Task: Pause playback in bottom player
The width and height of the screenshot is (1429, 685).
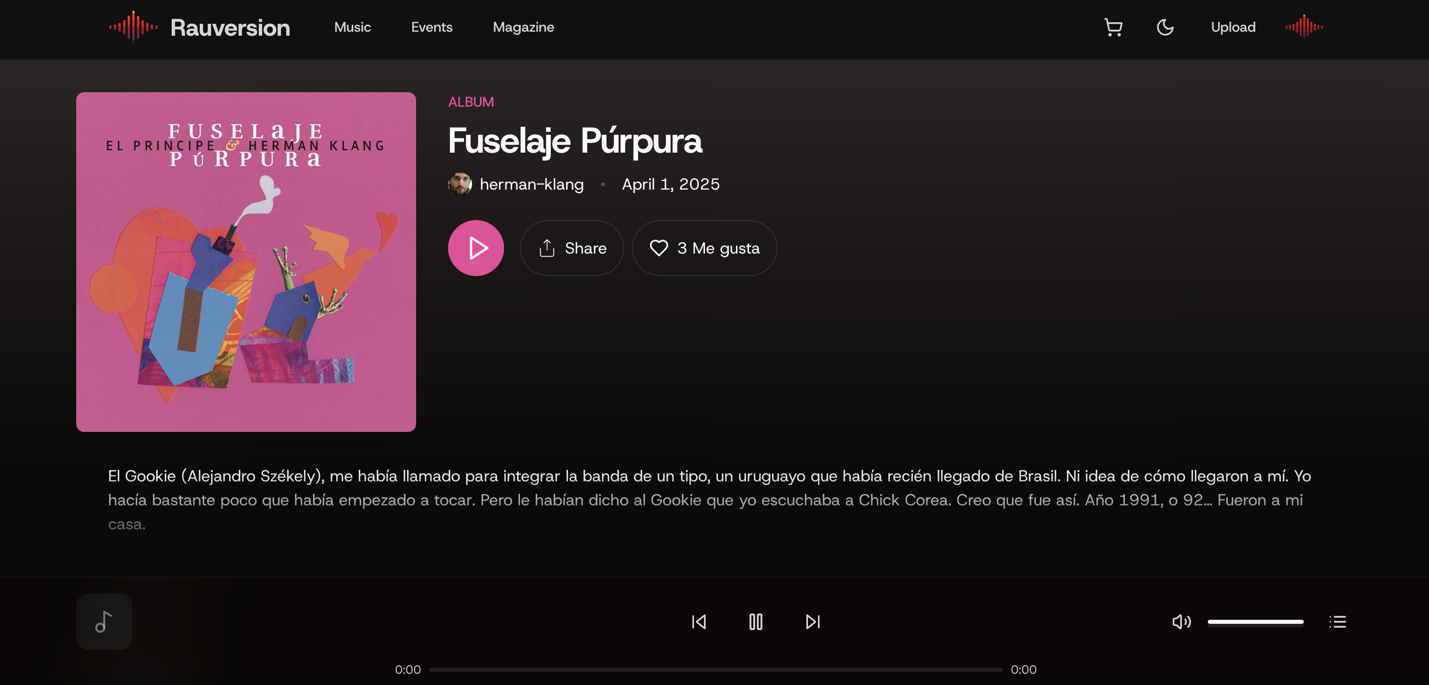Action: pyautogui.click(x=756, y=622)
